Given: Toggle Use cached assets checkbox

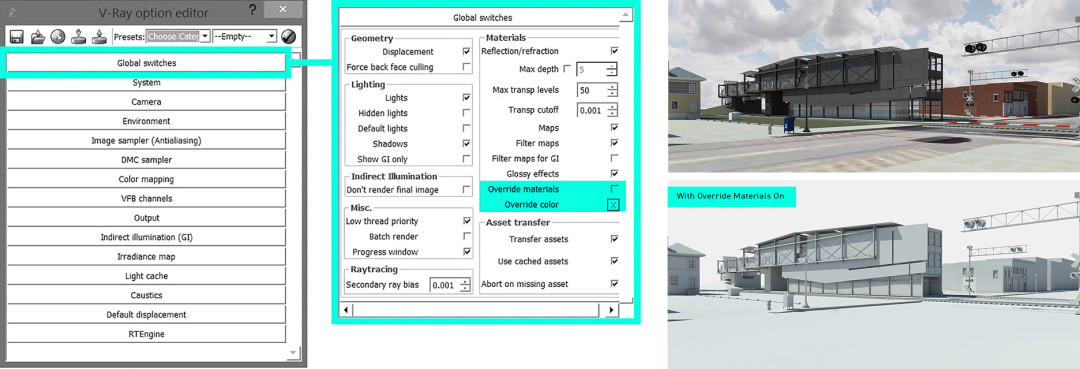Looking at the screenshot, I should pyautogui.click(x=614, y=261).
